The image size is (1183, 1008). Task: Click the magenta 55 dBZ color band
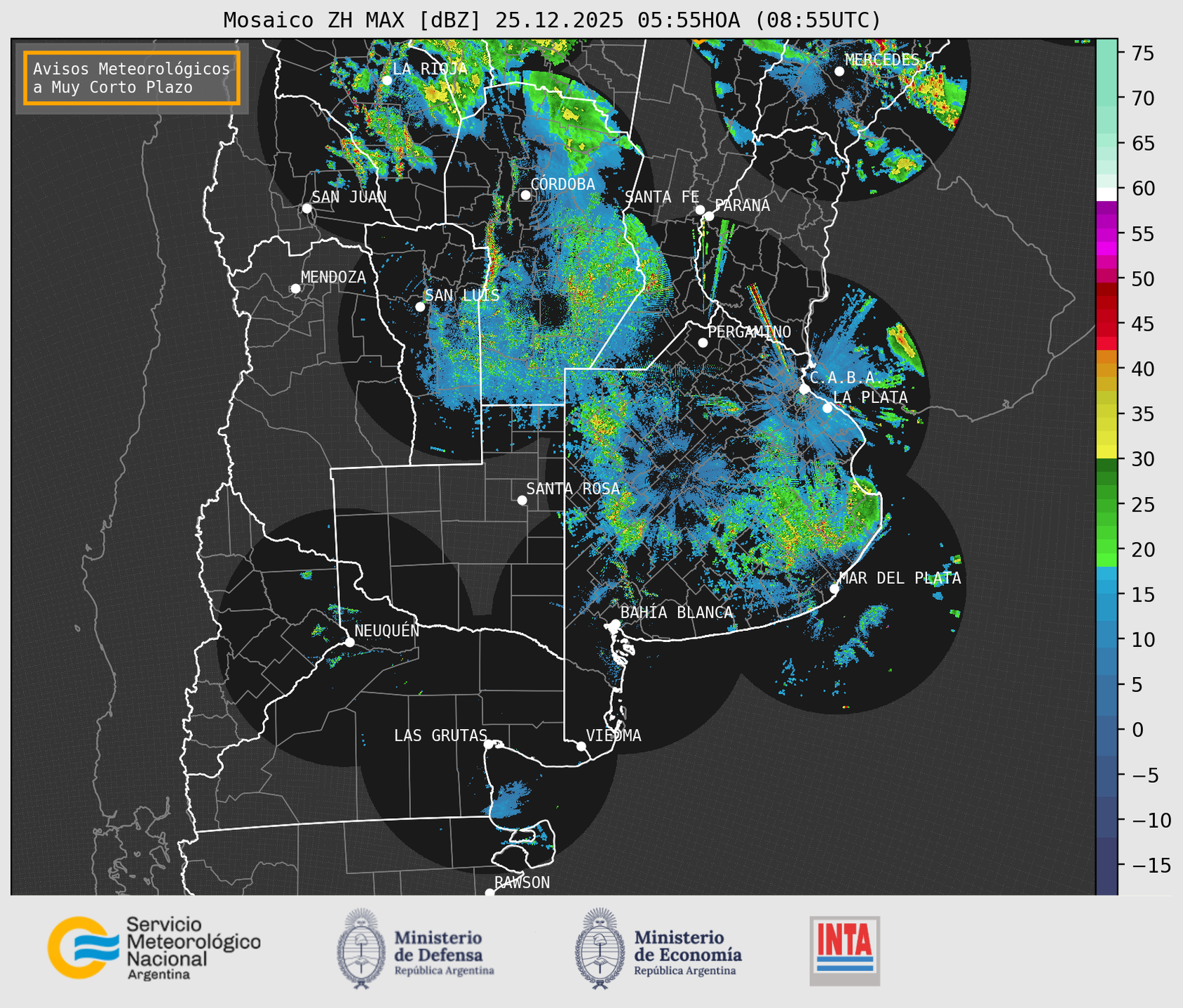(1106, 233)
